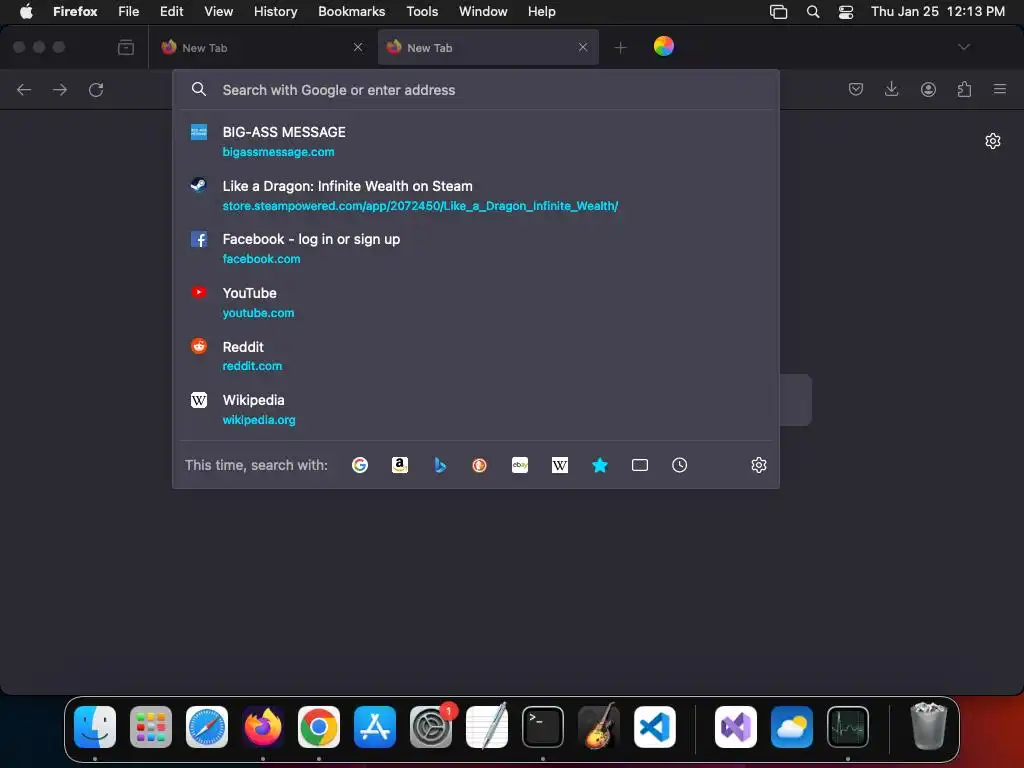Open Like a Dragon Steam suggestion
The image size is (1024, 768).
476,195
